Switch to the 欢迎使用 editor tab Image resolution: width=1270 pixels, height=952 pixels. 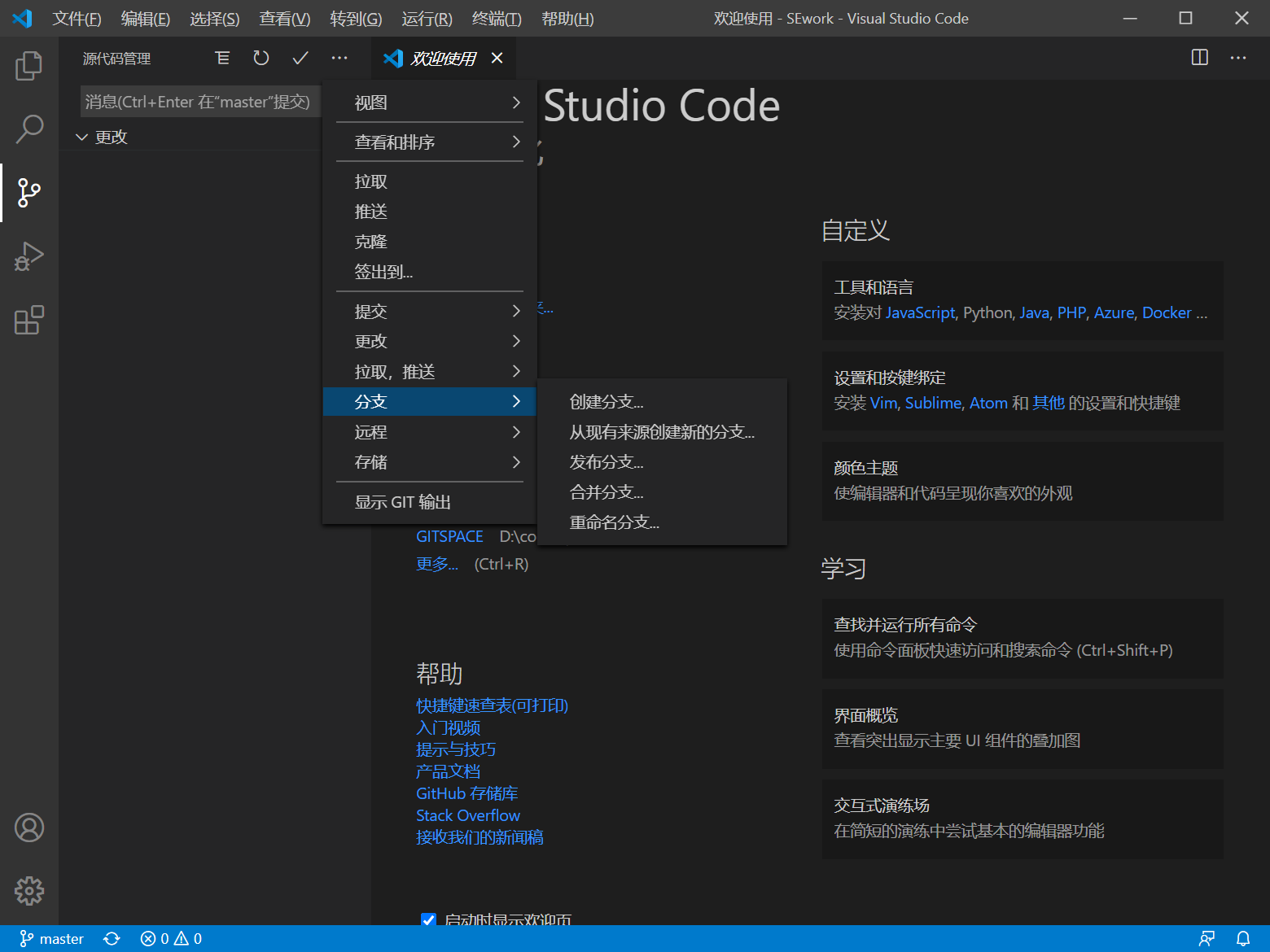pos(444,58)
